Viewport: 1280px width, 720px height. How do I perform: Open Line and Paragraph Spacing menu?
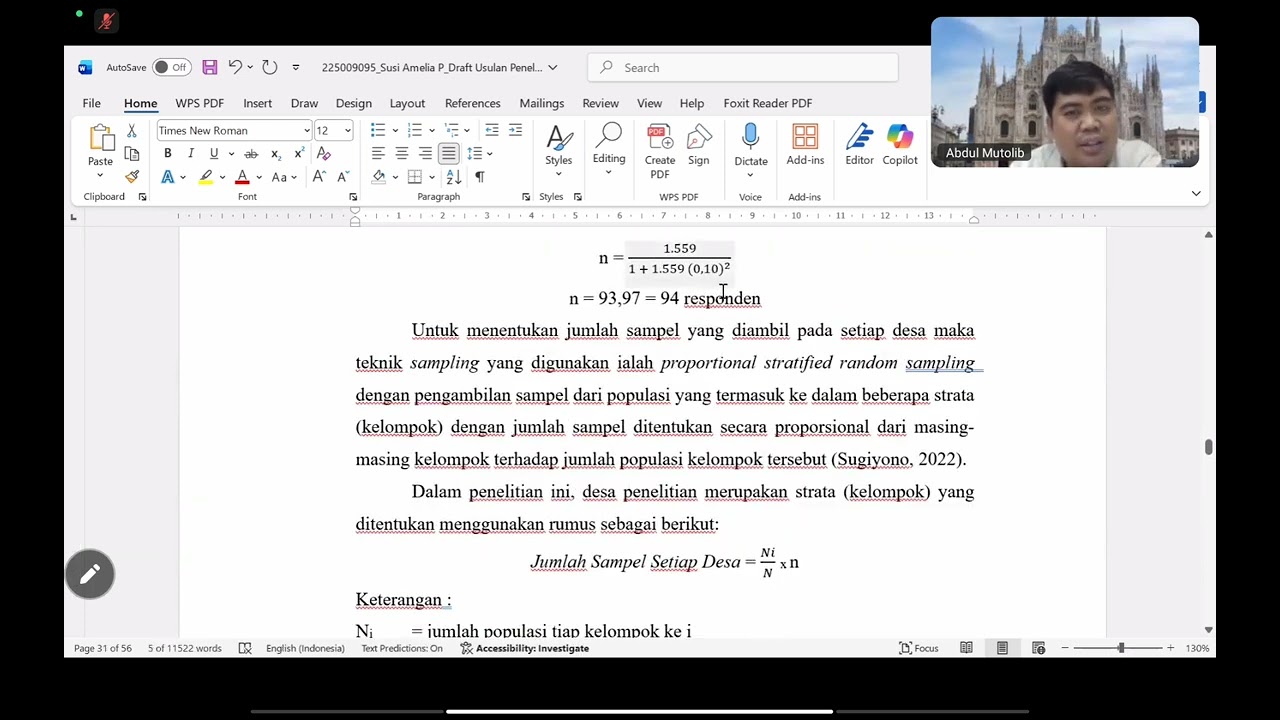click(x=475, y=154)
